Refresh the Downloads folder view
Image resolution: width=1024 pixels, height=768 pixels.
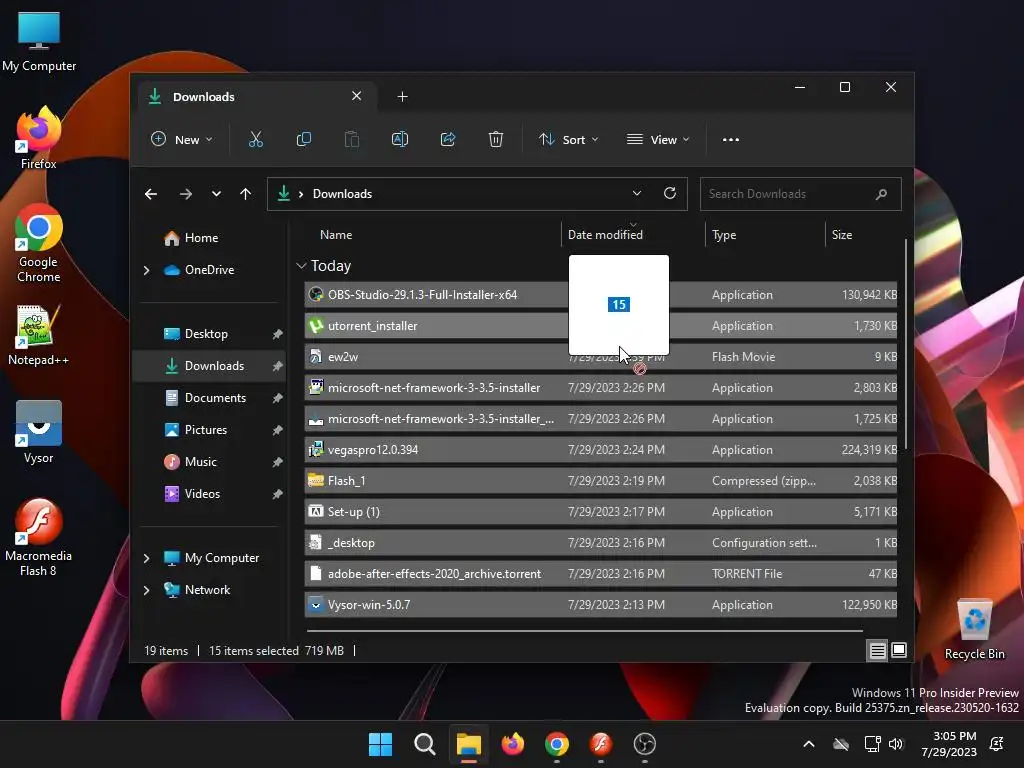pos(669,193)
